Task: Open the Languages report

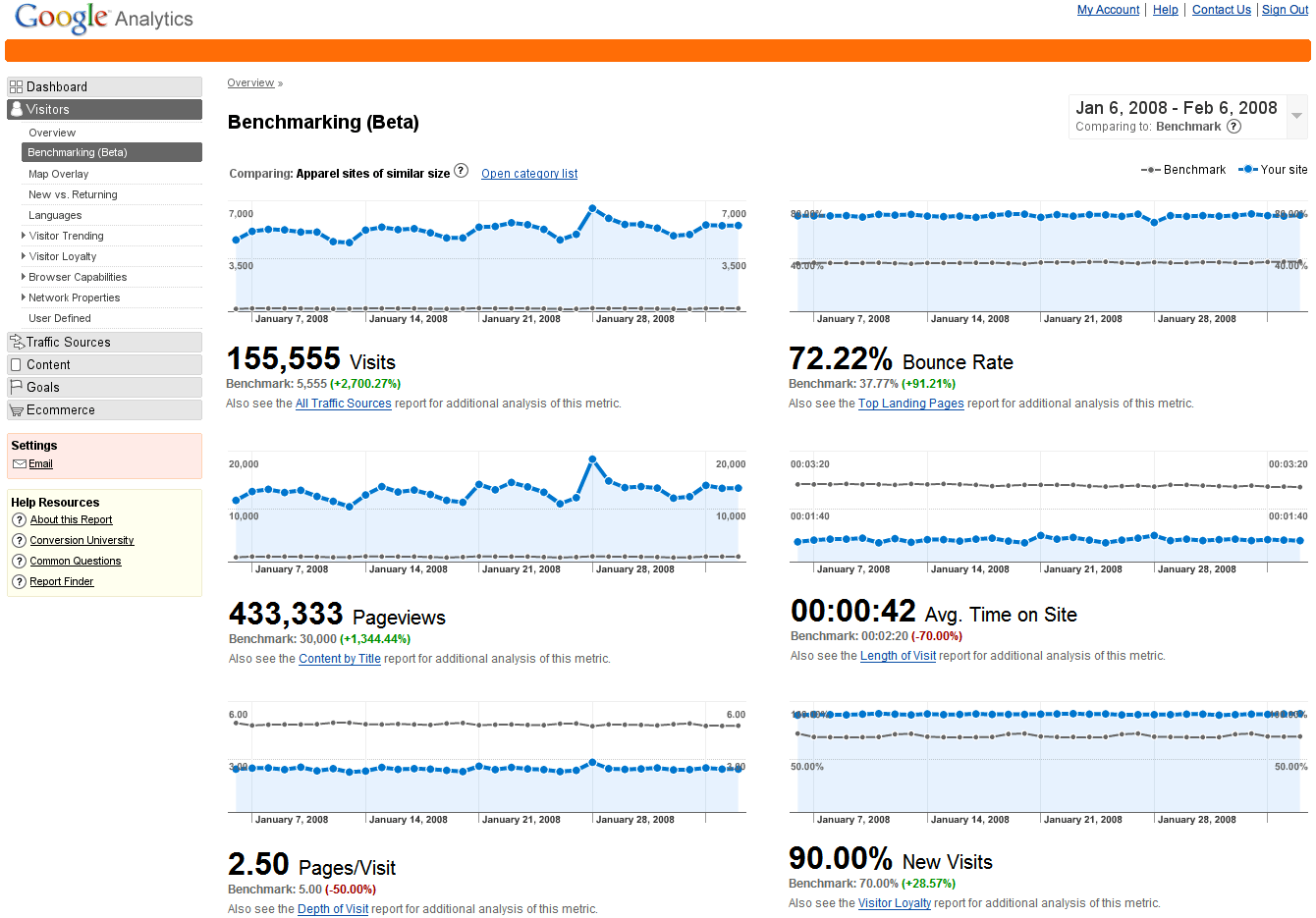Action: pyautogui.click(x=55, y=215)
